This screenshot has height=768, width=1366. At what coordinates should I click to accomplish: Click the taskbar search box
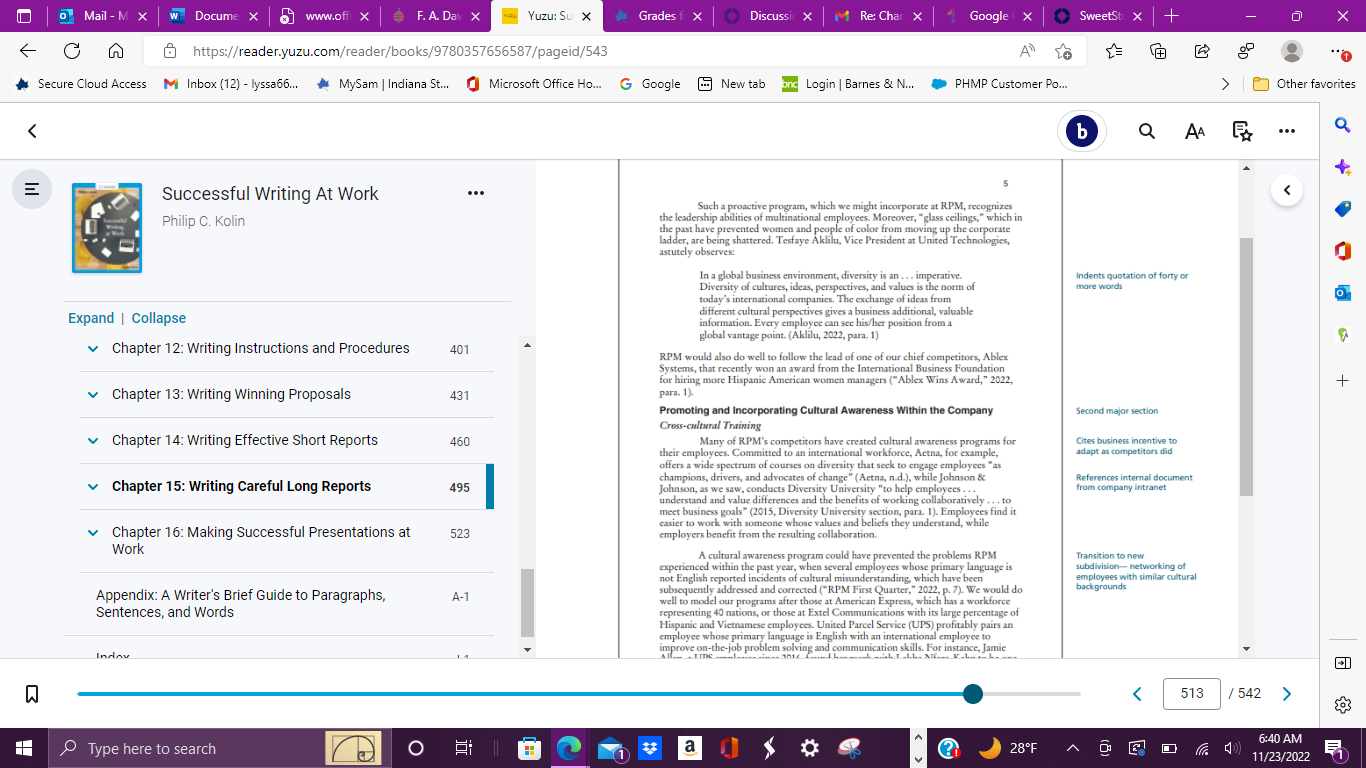(x=220, y=748)
